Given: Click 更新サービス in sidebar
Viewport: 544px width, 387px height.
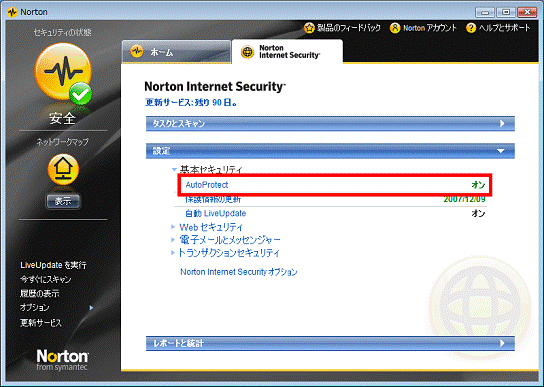Looking at the screenshot, I should pos(41,323).
